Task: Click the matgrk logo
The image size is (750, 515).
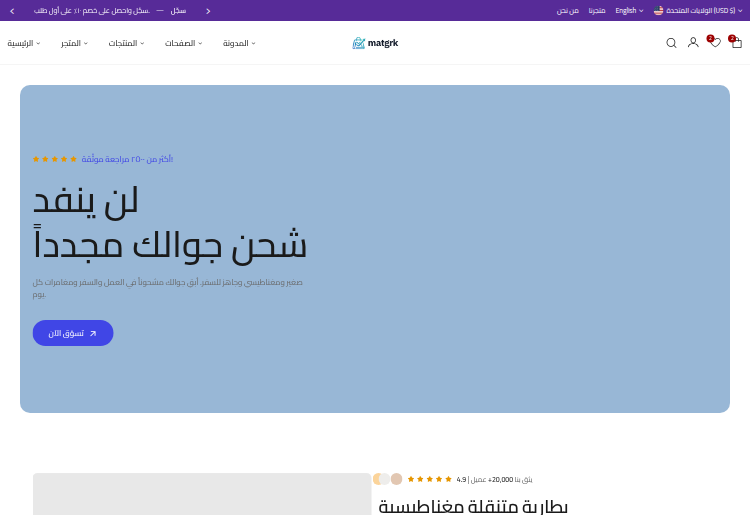Action: pyautogui.click(x=375, y=43)
